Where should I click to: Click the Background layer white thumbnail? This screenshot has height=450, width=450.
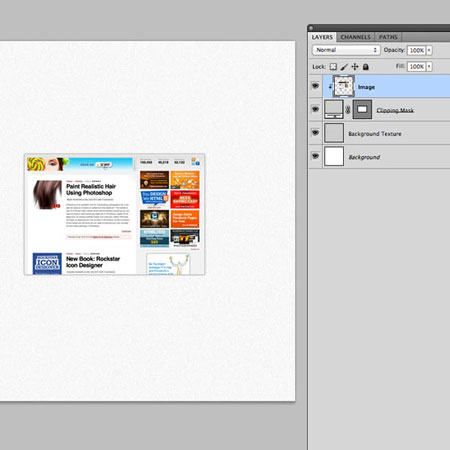[334, 156]
